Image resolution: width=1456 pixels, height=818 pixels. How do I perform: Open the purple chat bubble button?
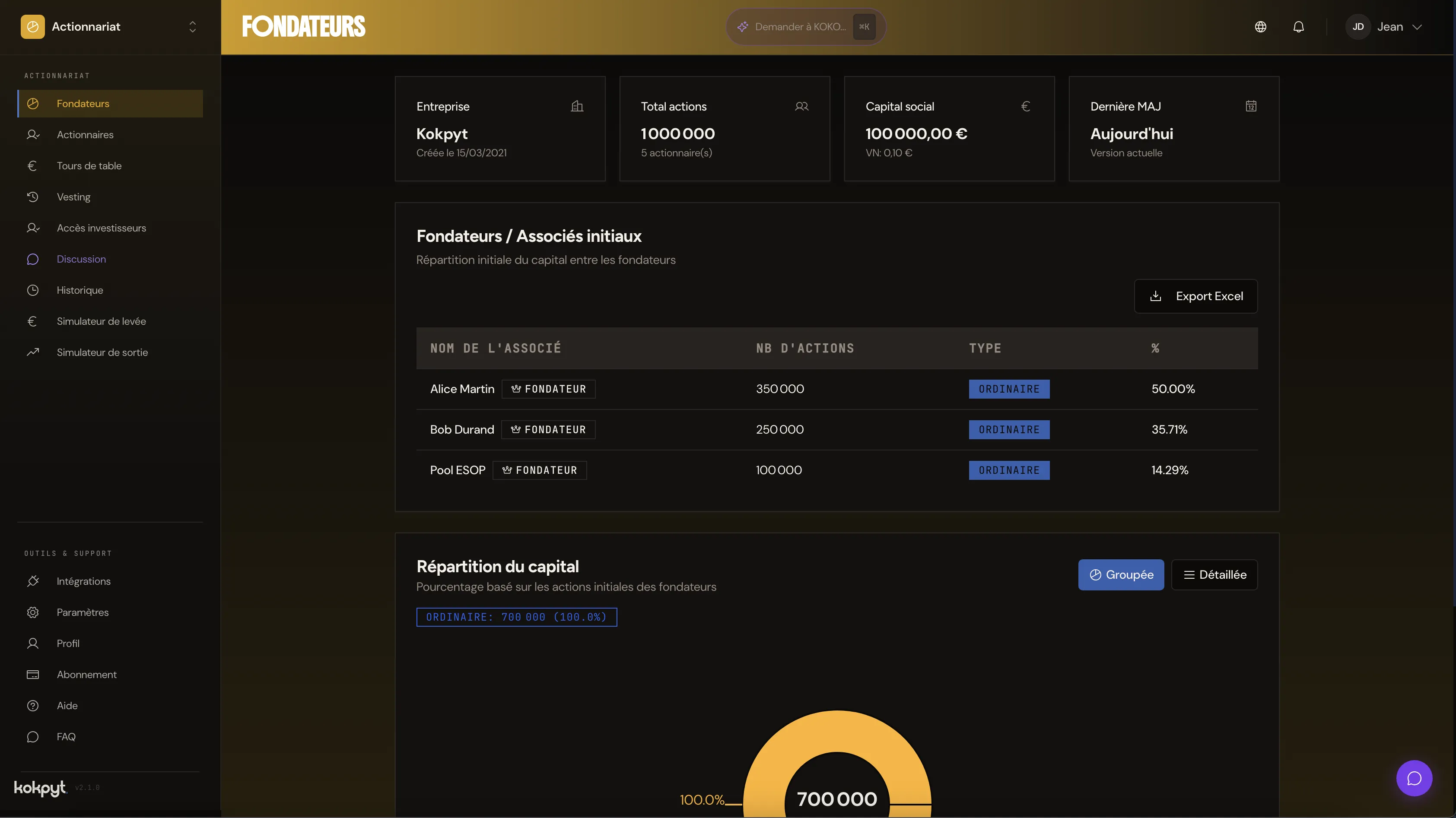tap(1414, 778)
